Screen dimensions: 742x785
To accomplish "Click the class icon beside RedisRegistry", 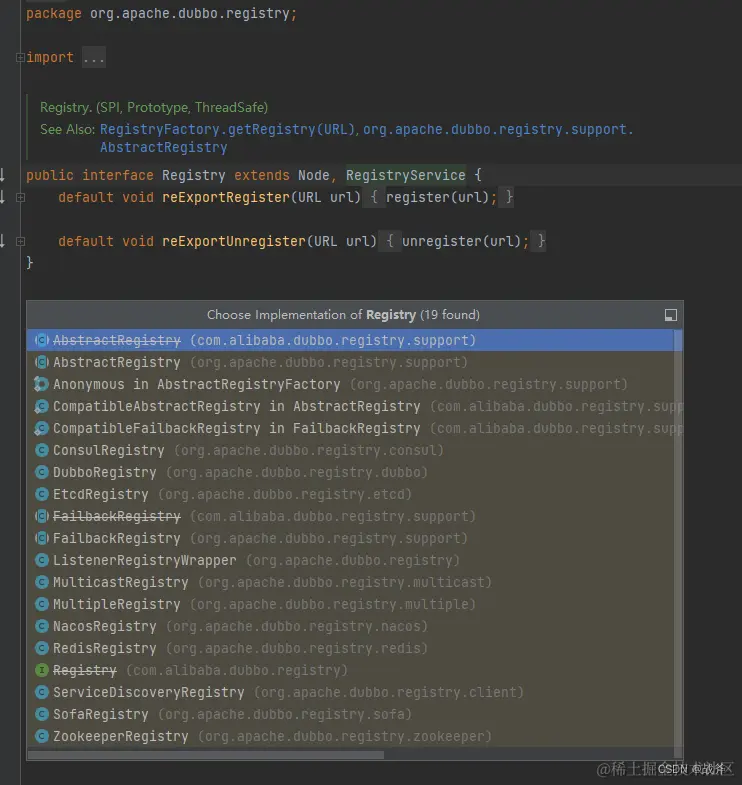I will [x=42, y=648].
